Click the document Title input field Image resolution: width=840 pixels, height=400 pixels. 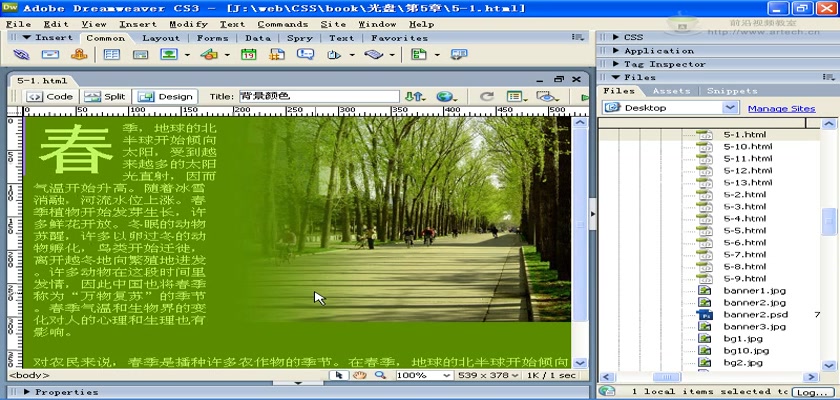(x=319, y=96)
